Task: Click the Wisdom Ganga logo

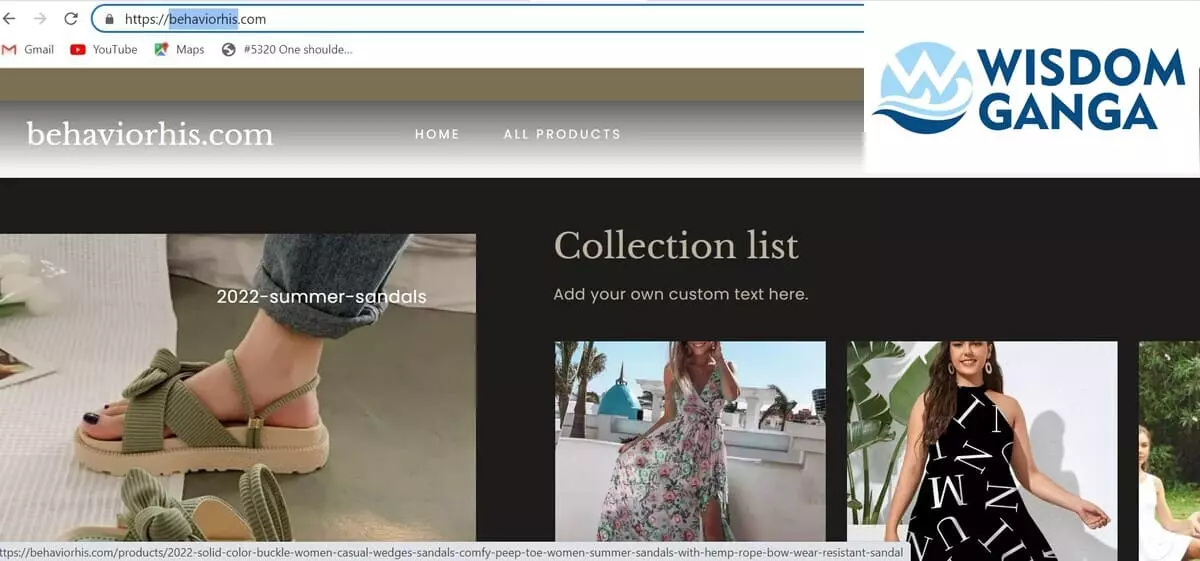Action: point(1030,89)
